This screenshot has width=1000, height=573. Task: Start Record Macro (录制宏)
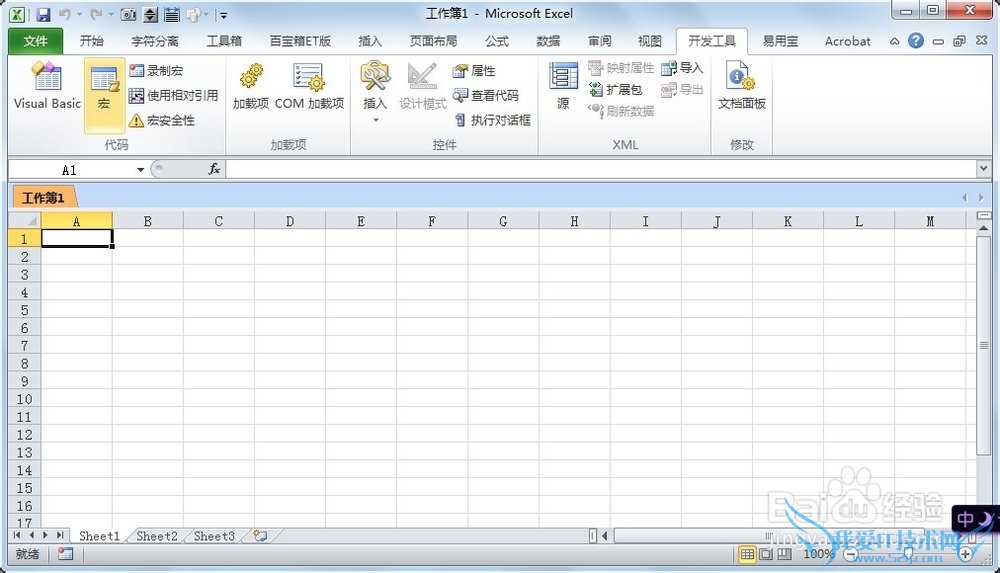coord(156,71)
